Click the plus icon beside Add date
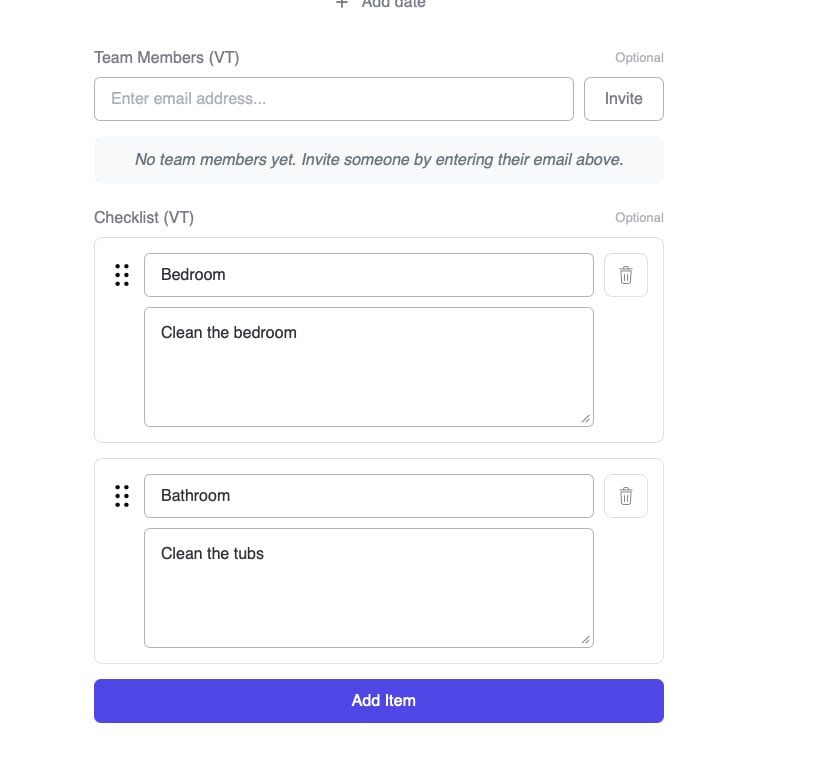 pyautogui.click(x=342, y=4)
